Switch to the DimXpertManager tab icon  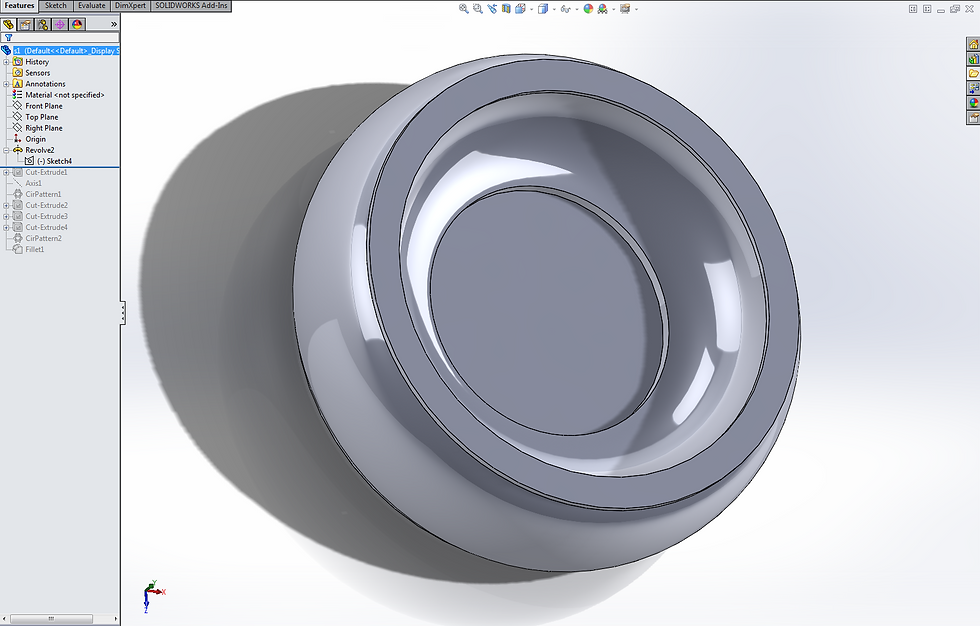click(x=60, y=24)
